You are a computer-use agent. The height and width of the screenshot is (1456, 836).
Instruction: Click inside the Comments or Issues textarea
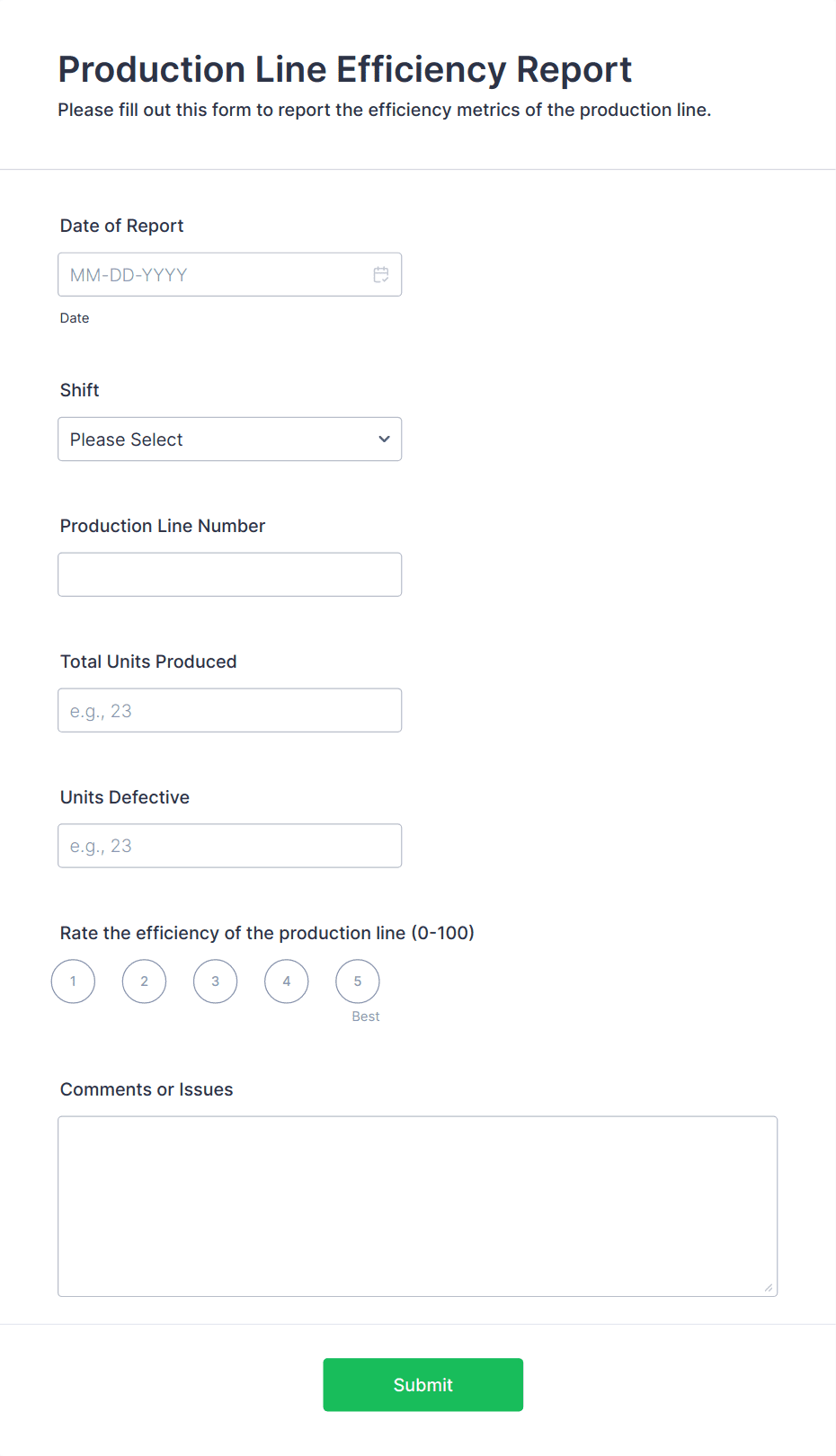[418, 1206]
